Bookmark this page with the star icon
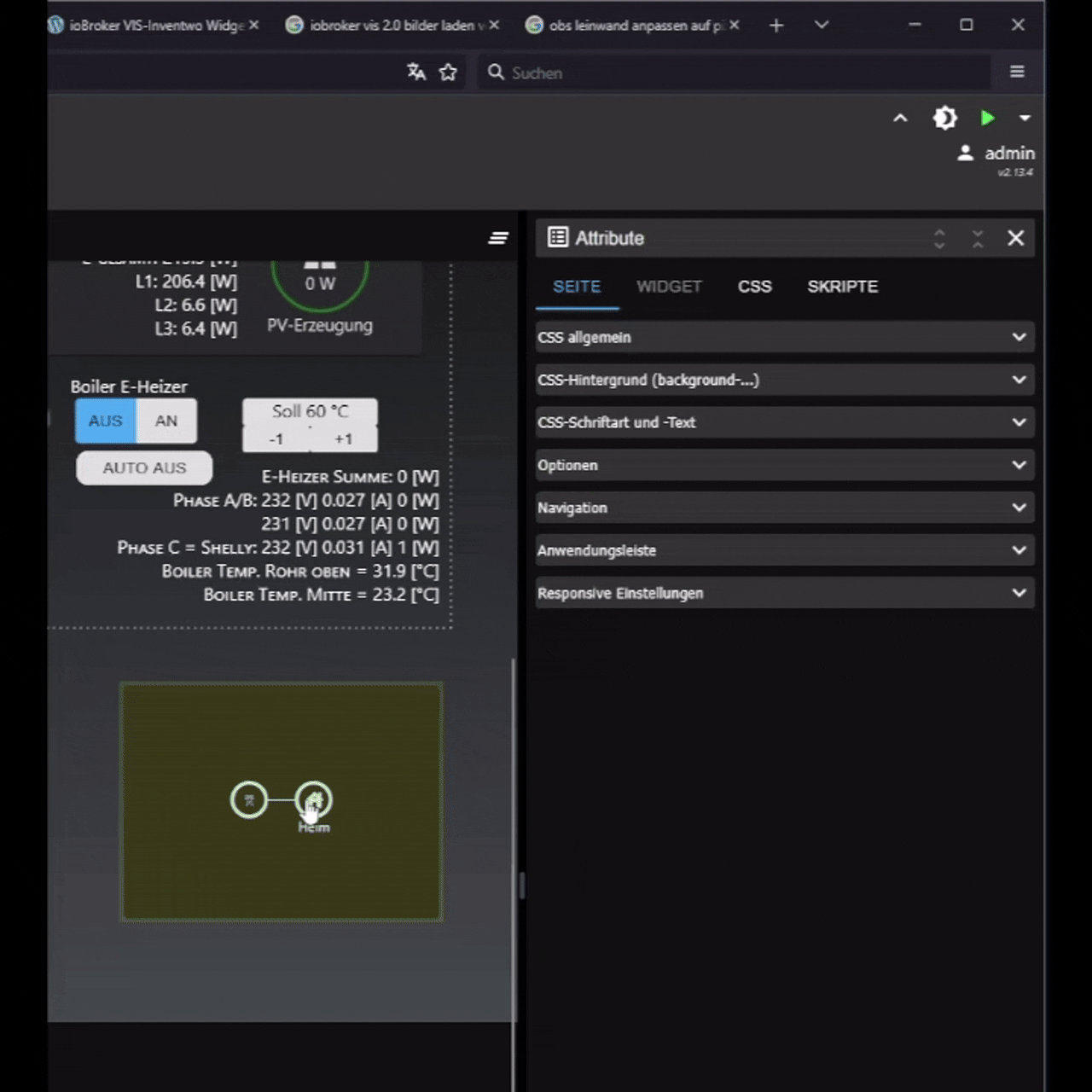1092x1092 pixels. [x=448, y=73]
